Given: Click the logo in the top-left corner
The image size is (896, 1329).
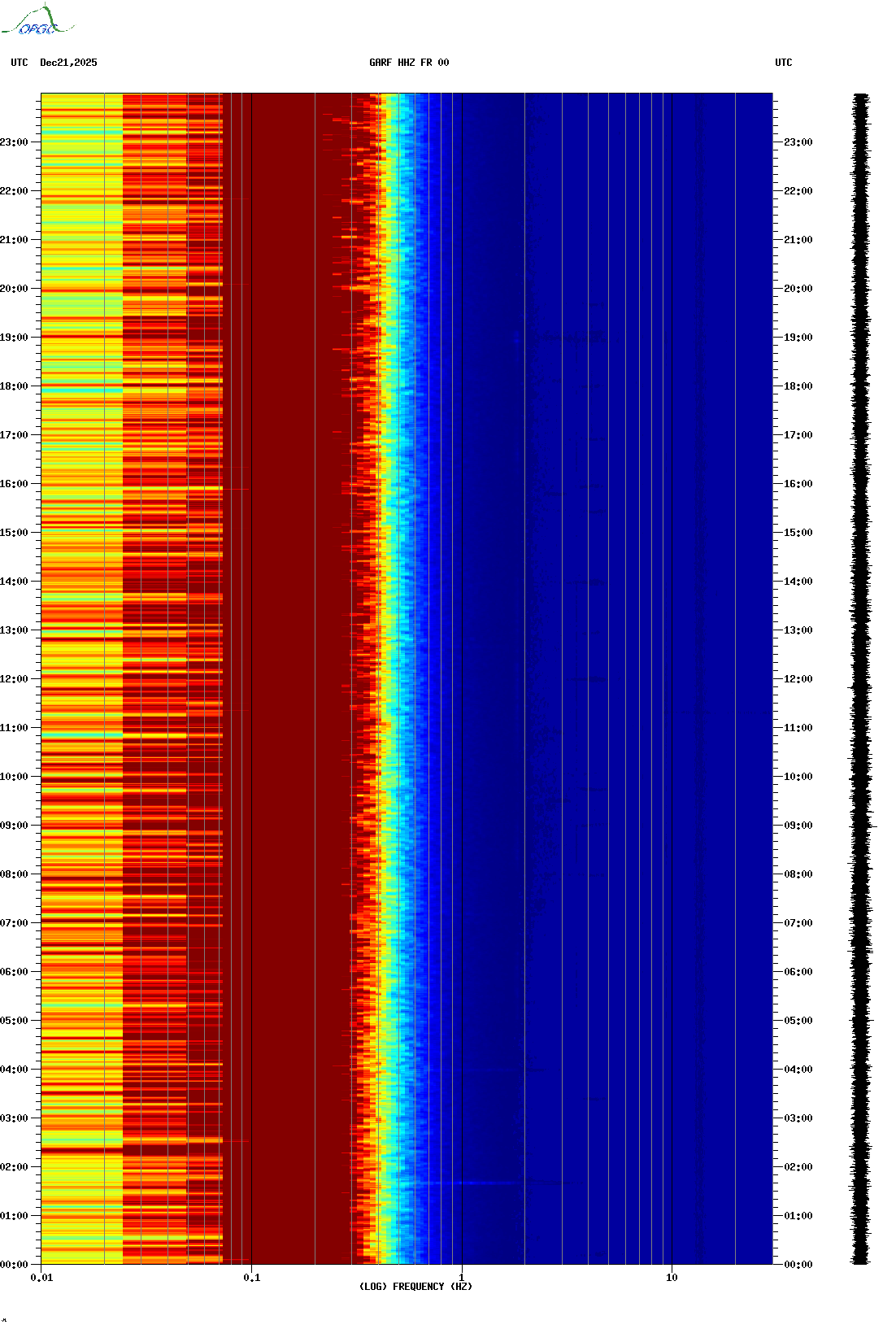Looking at the screenshot, I should 37,21.
